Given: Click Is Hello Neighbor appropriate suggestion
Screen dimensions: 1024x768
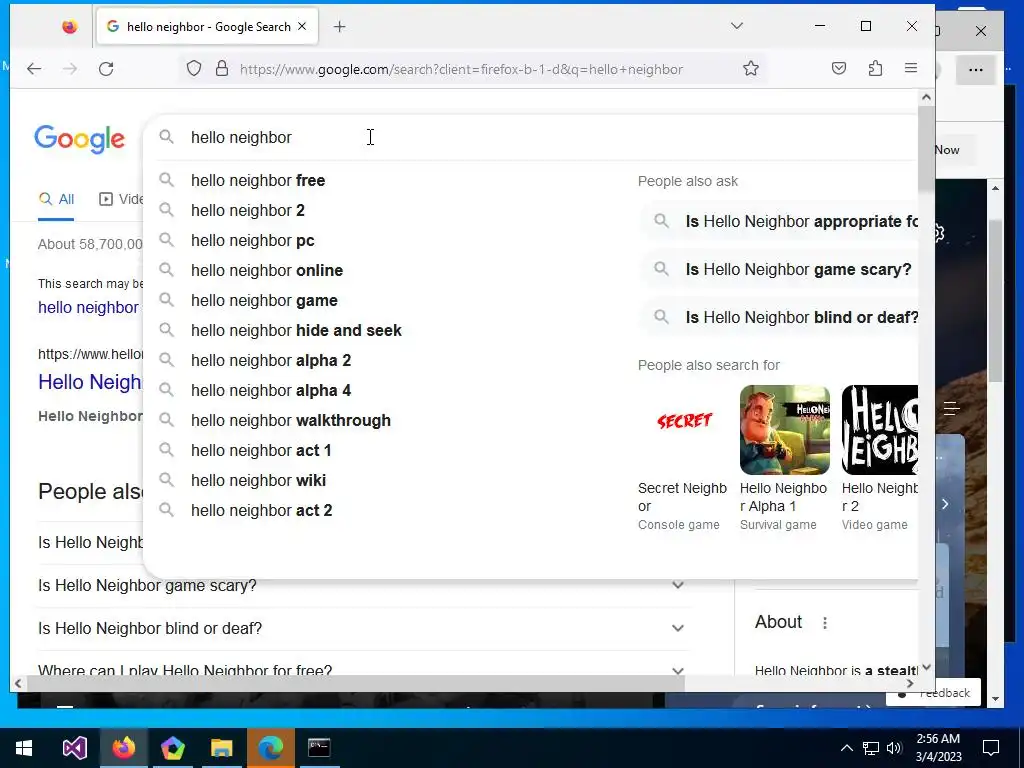Looking at the screenshot, I should [x=779, y=221].
